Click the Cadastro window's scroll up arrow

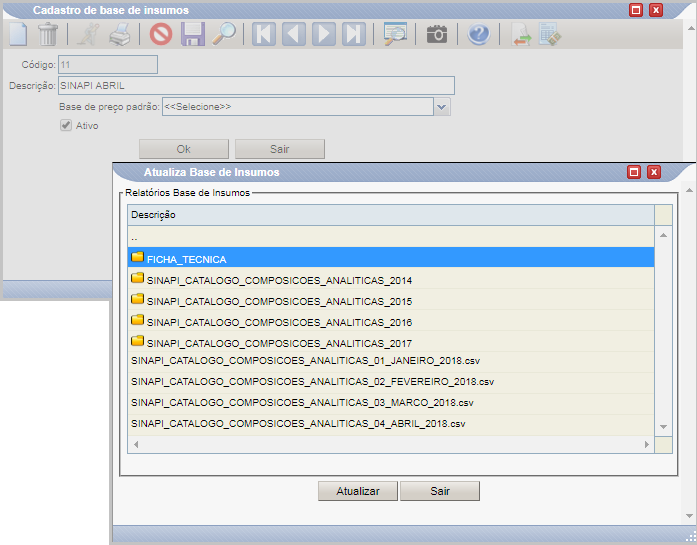point(691,28)
